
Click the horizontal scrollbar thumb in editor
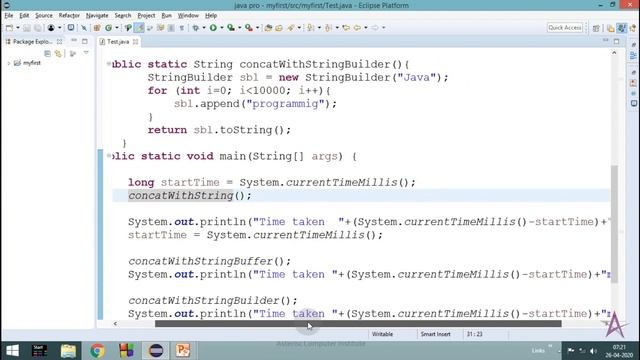(x=358, y=324)
